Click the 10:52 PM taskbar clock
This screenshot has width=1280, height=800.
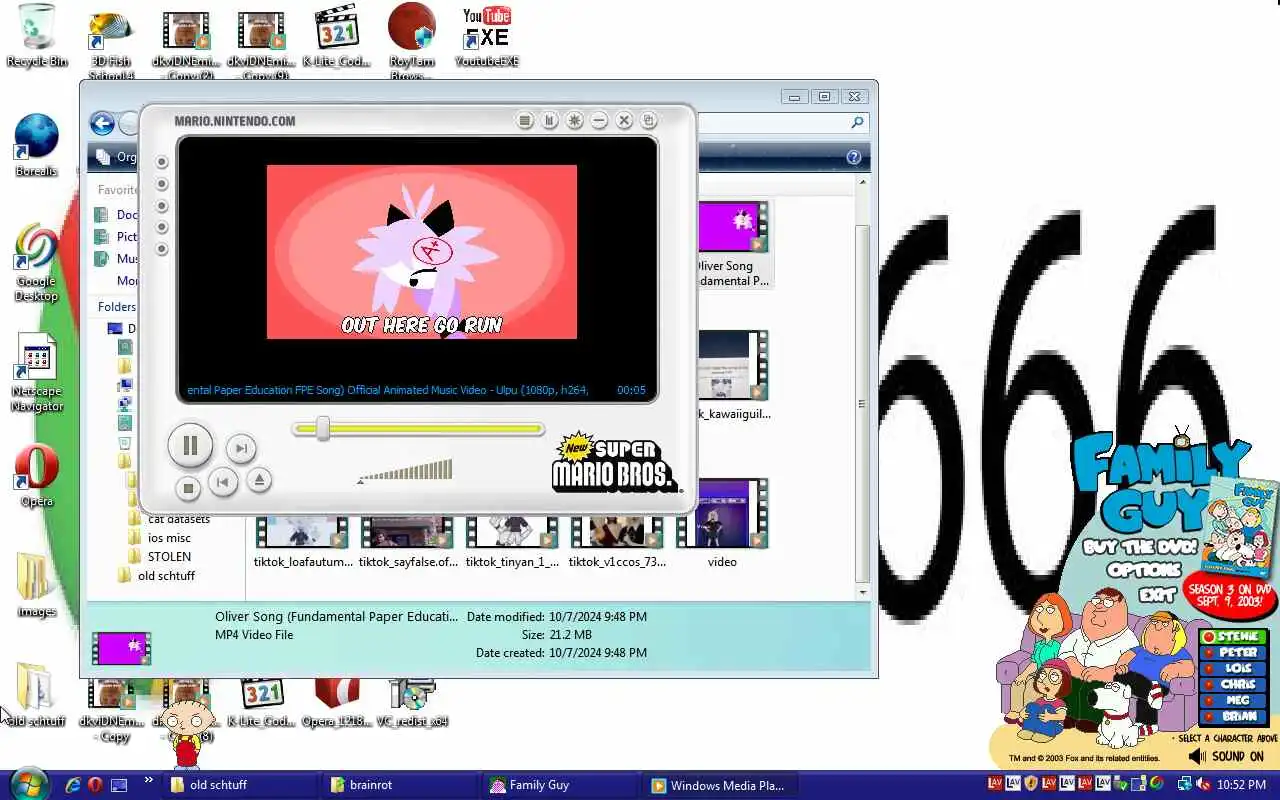(x=1242, y=785)
